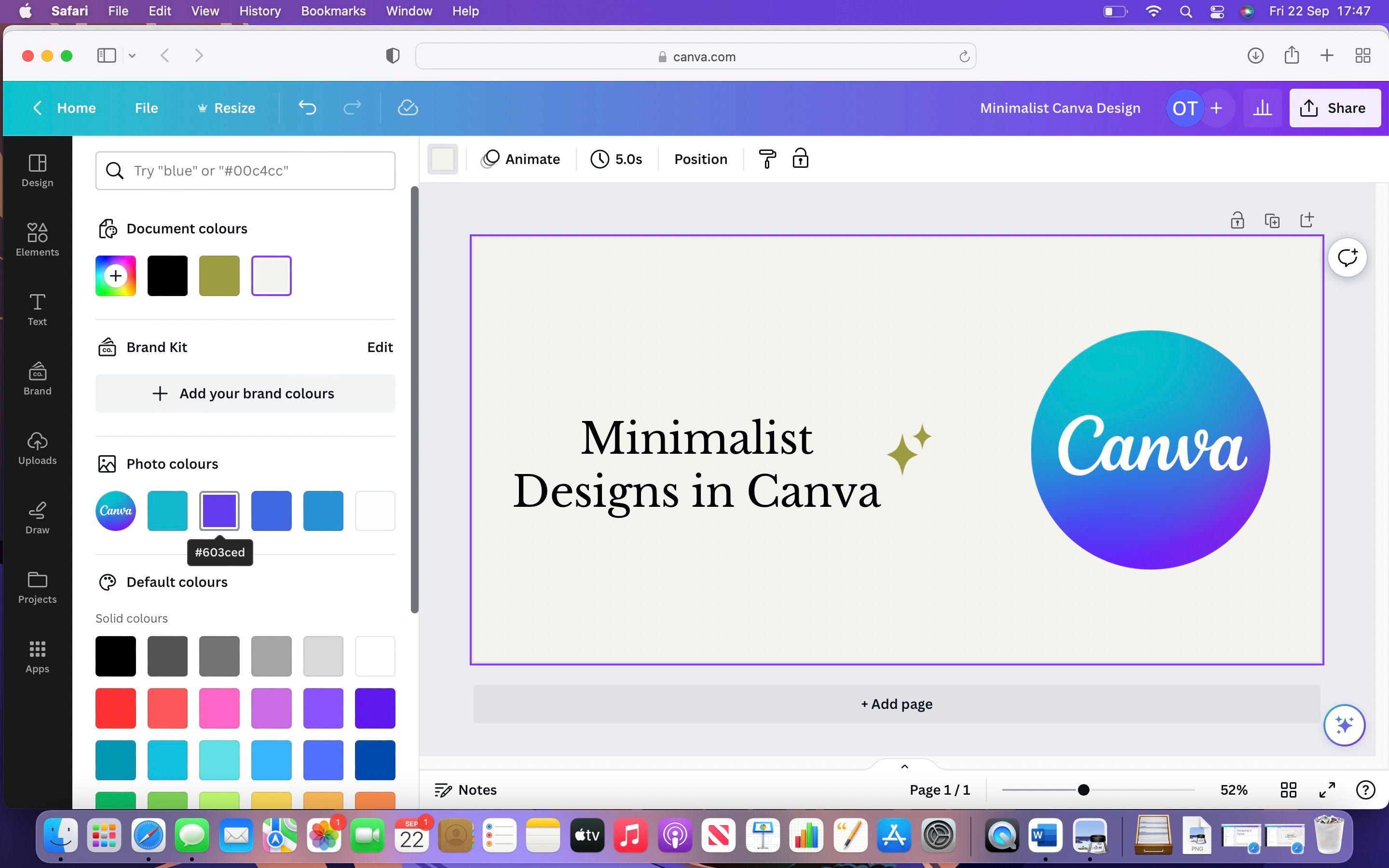Viewport: 1389px width, 868px height.
Task: Open Safari's tab group dropdown chevron
Action: [132, 55]
